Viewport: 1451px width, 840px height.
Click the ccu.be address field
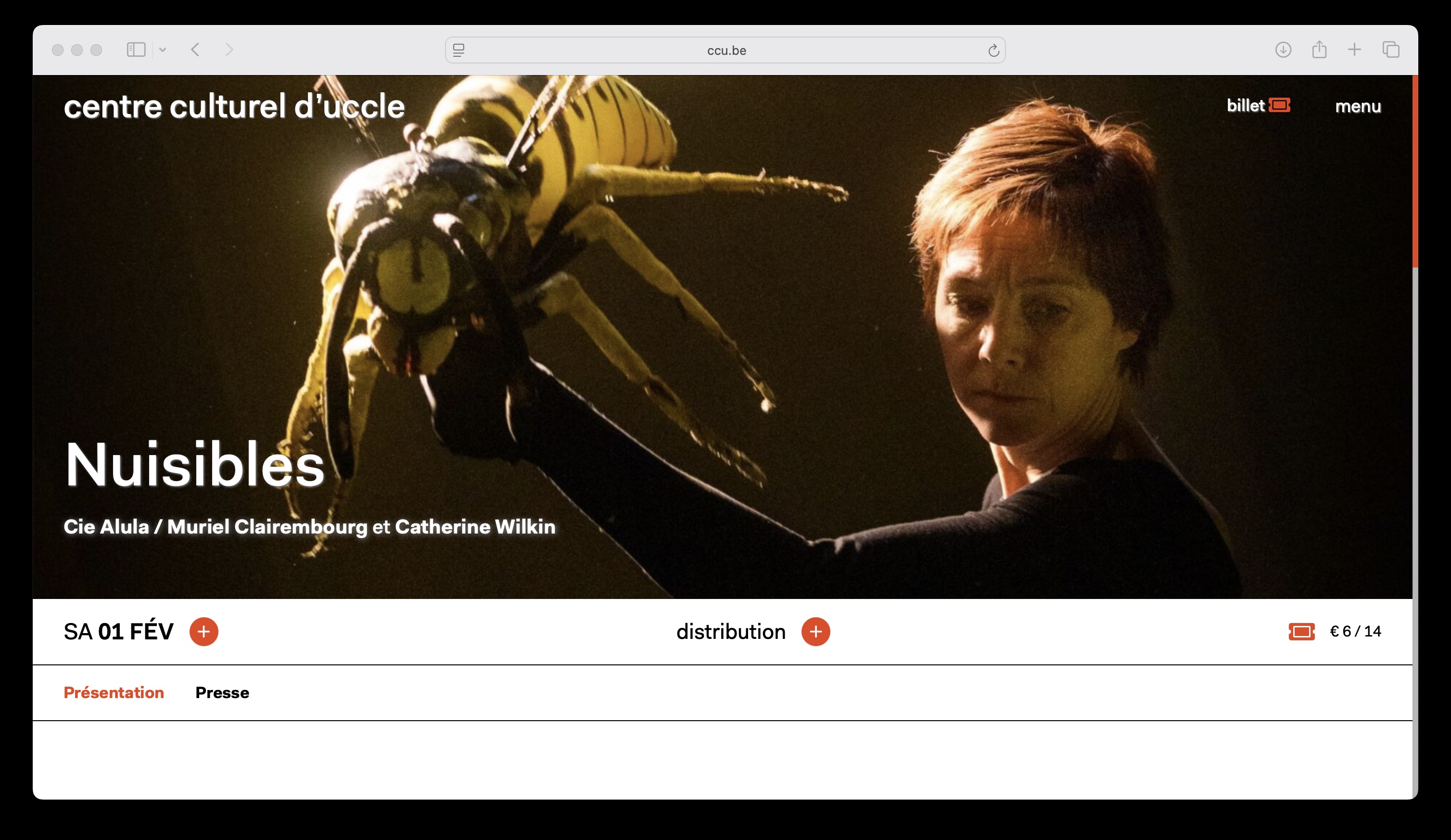(725, 51)
